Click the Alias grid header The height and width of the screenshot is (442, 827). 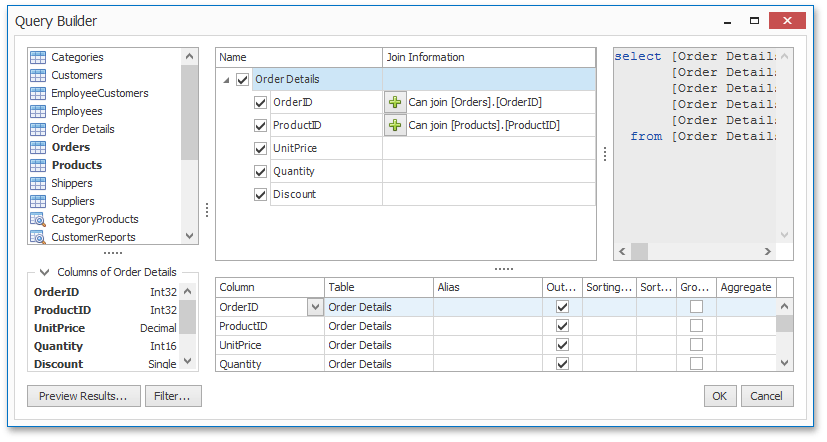(488, 287)
